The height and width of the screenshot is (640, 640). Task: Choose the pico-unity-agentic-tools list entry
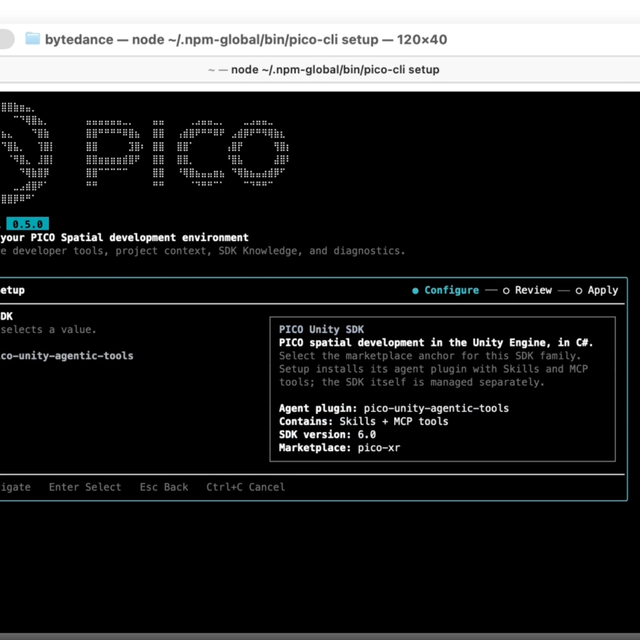point(67,356)
